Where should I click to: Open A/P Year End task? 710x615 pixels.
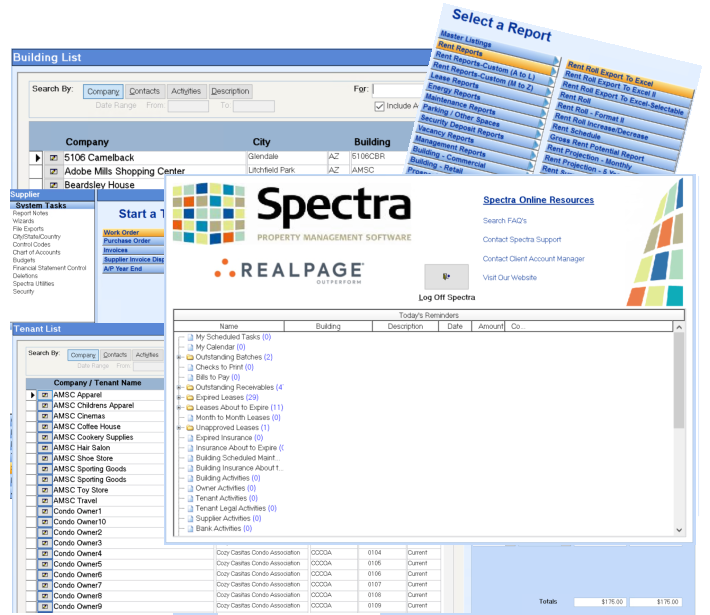coord(133,269)
